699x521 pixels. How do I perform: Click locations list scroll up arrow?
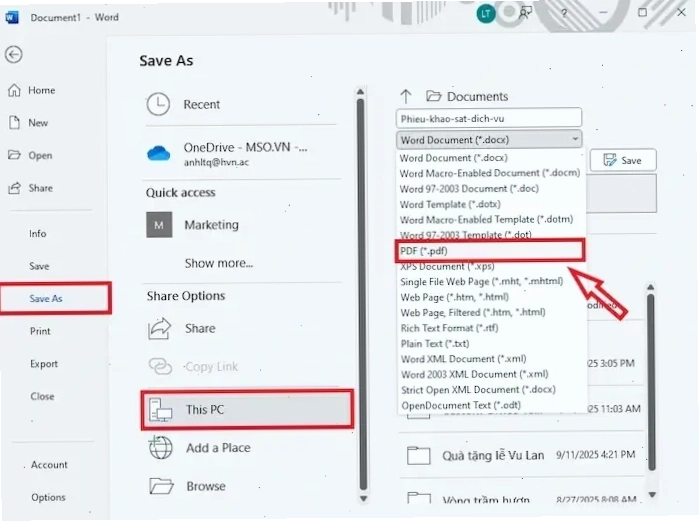tap(361, 92)
